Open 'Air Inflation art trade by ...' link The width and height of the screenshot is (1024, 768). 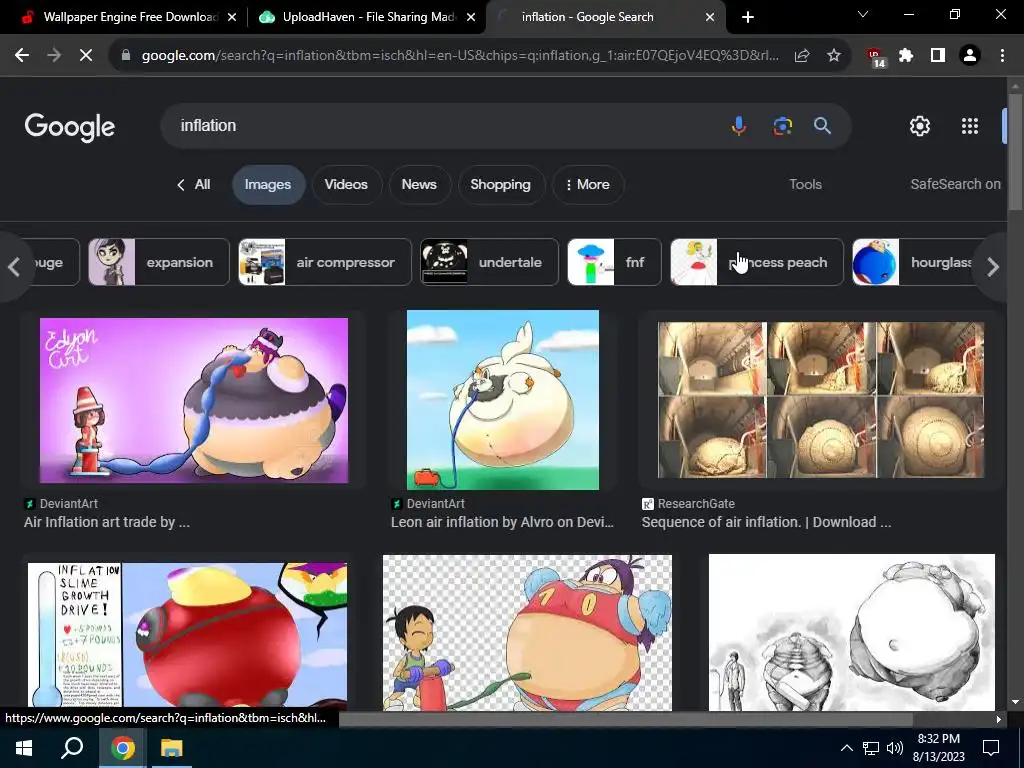[107, 522]
